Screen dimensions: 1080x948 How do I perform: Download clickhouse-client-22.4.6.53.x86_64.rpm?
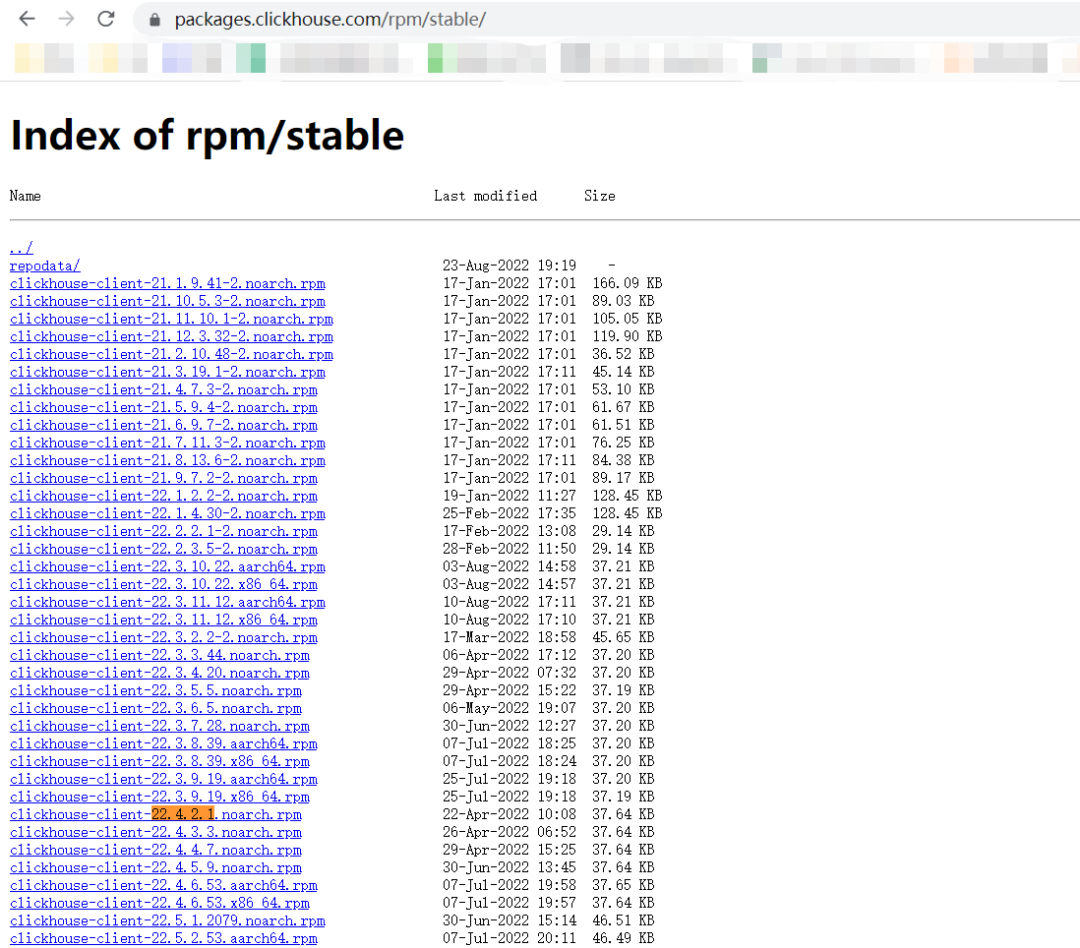(160, 903)
